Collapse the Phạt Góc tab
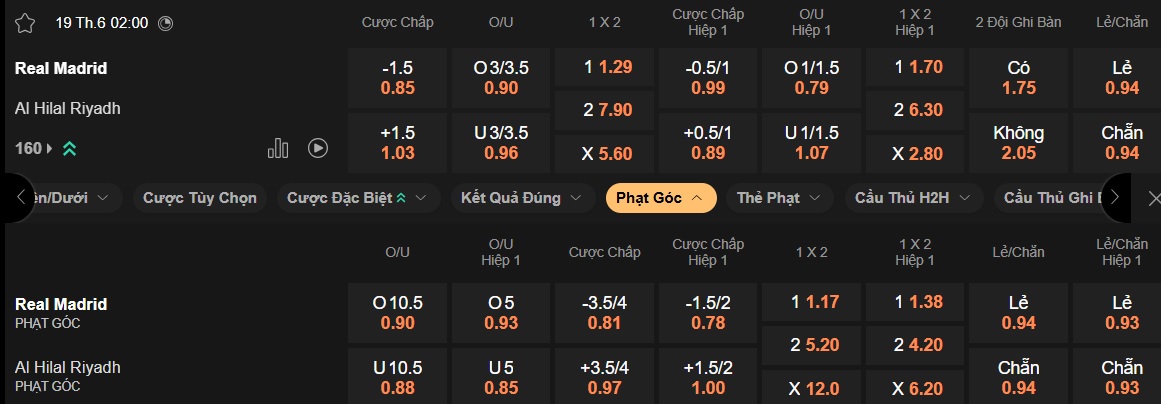The image size is (1161, 404). pyautogui.click(x=661, y=198)
